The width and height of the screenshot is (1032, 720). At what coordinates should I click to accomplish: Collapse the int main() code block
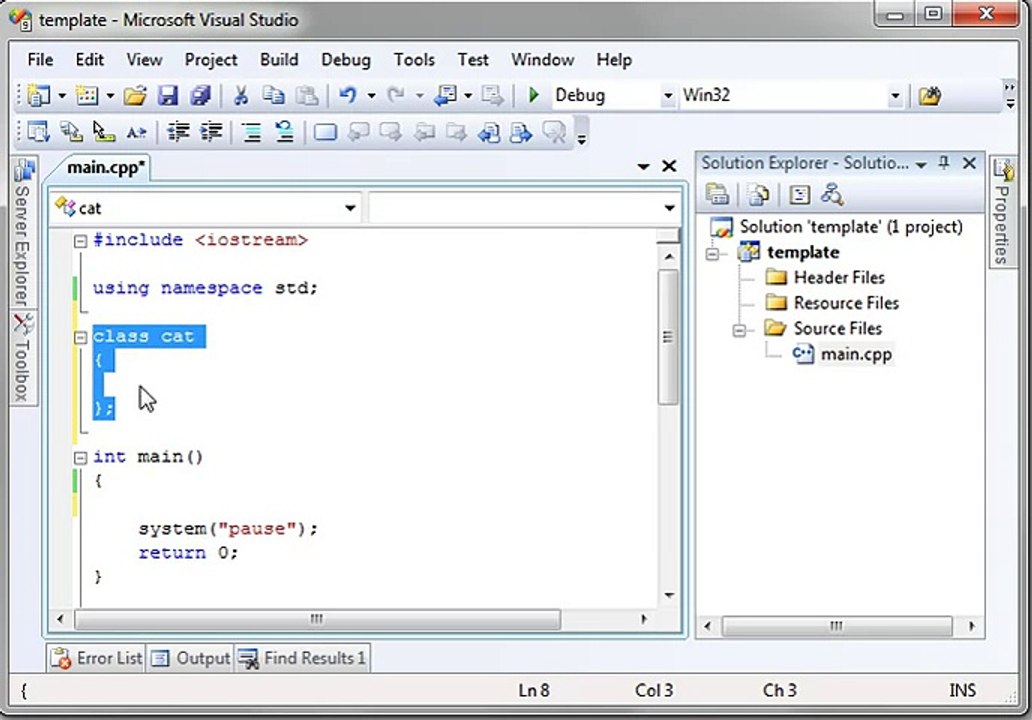pyautogui.click(x=80, y=457)
